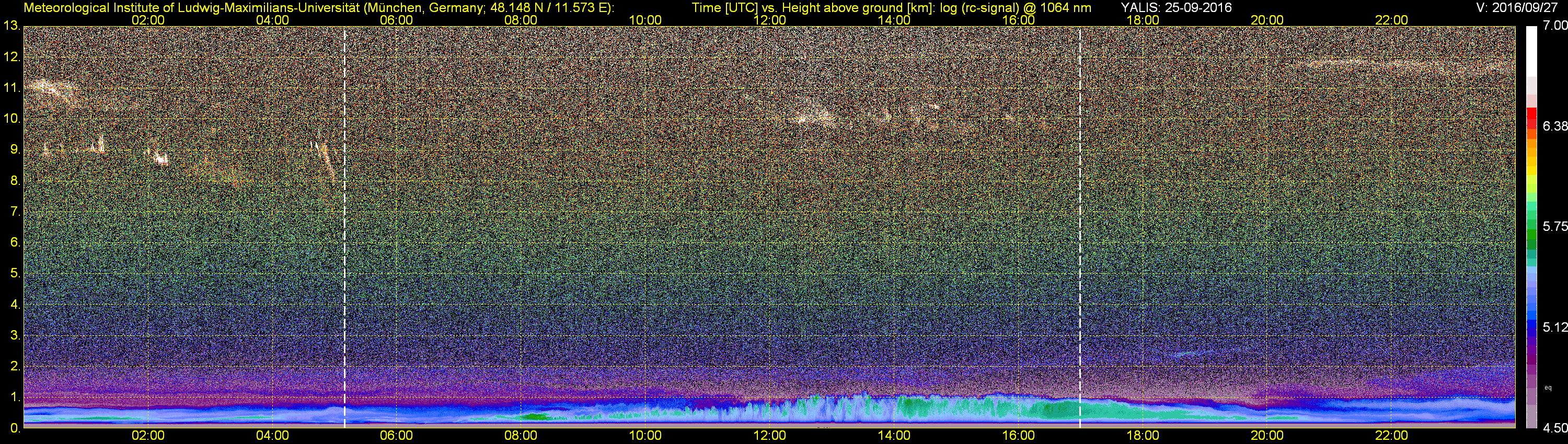Click the '12:00' label on the top time axis
1568x444 pixels.
point(769,20)
